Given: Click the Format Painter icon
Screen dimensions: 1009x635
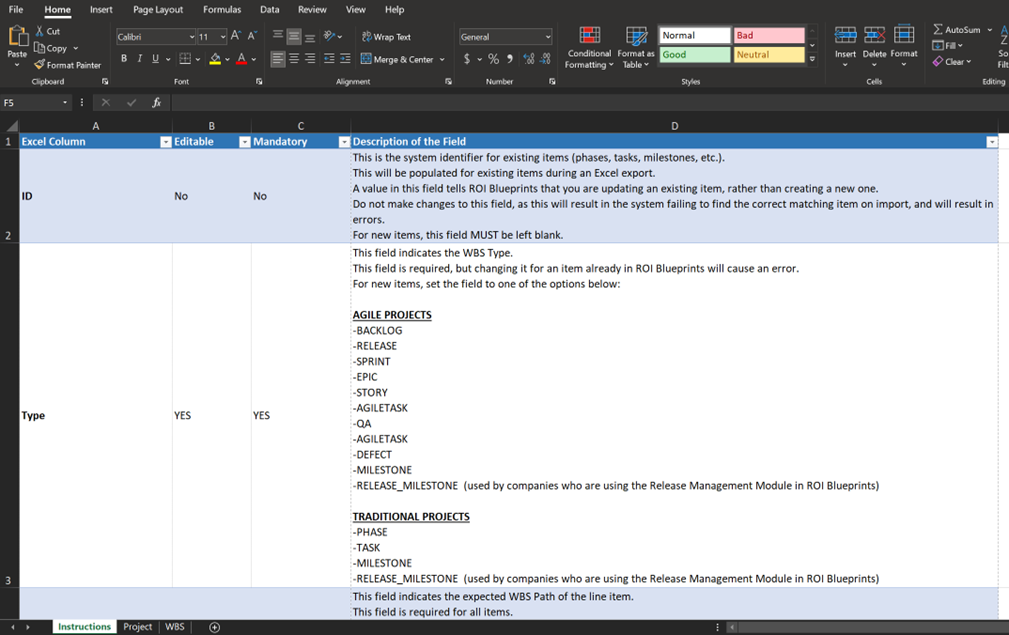Looking at the screenshot, I should (x=40, y=65).
